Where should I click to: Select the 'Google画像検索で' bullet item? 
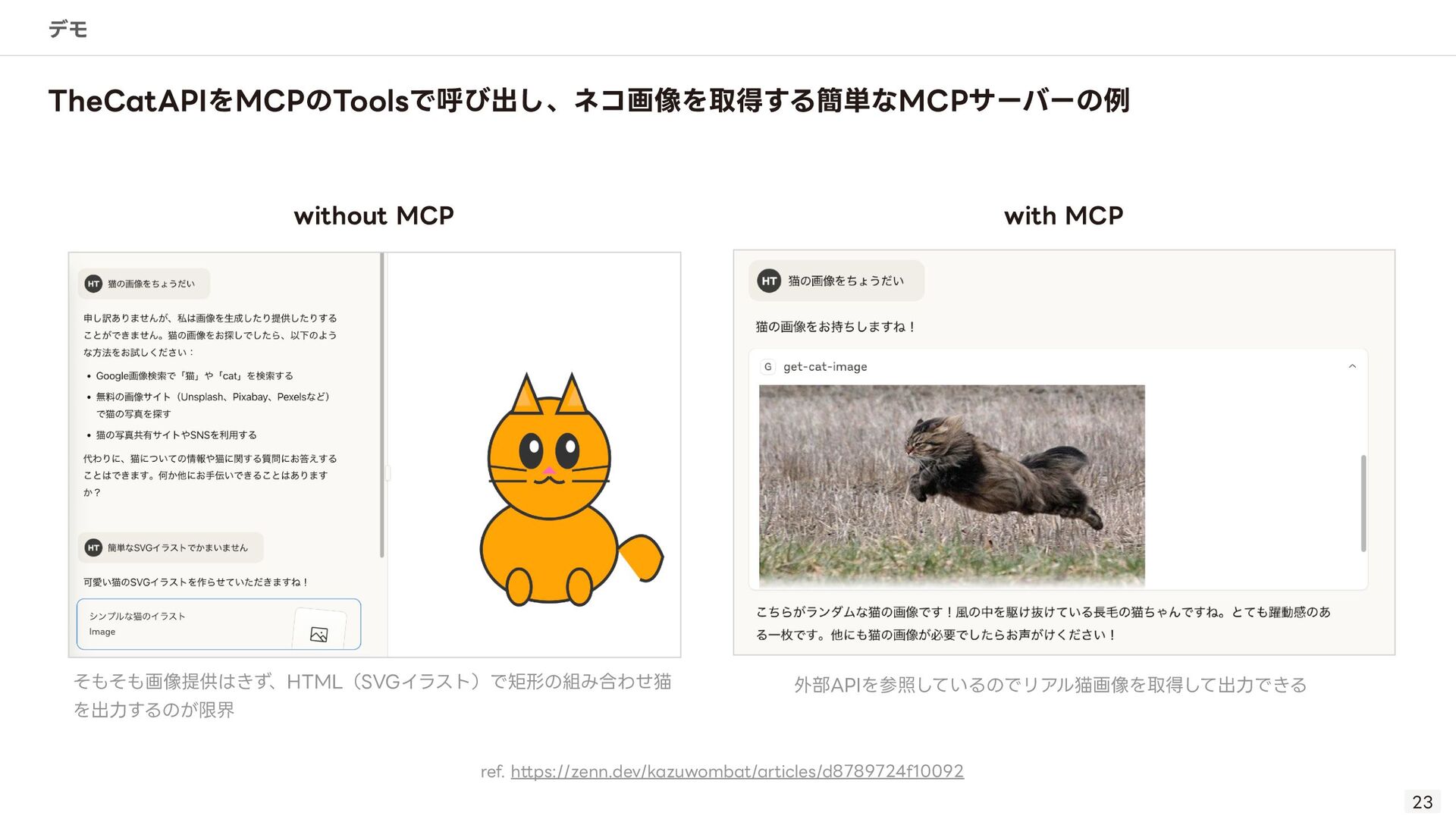[x=194, y=375]
